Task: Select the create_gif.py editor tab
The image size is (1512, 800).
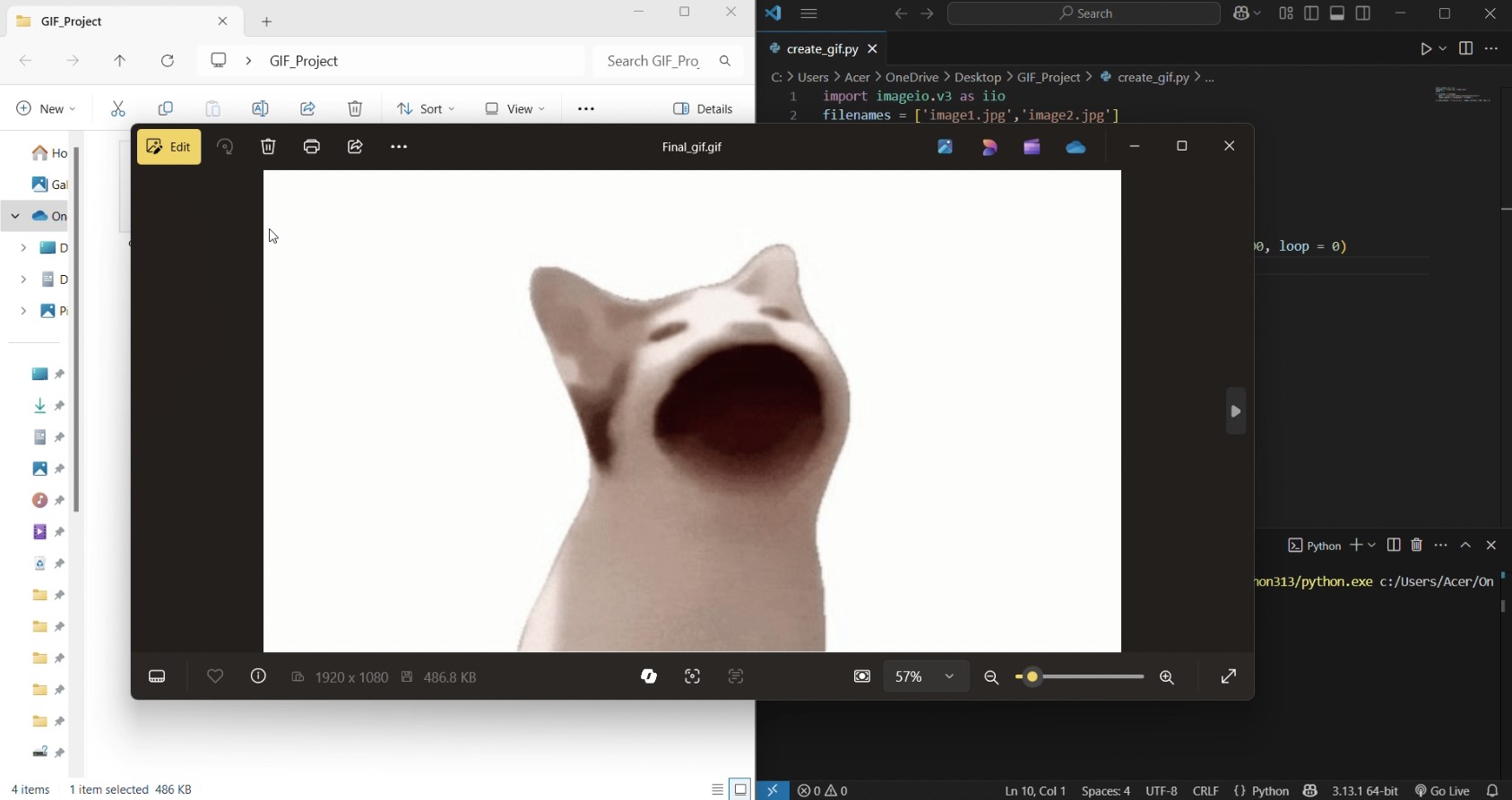Action: (x=822, y=48)
